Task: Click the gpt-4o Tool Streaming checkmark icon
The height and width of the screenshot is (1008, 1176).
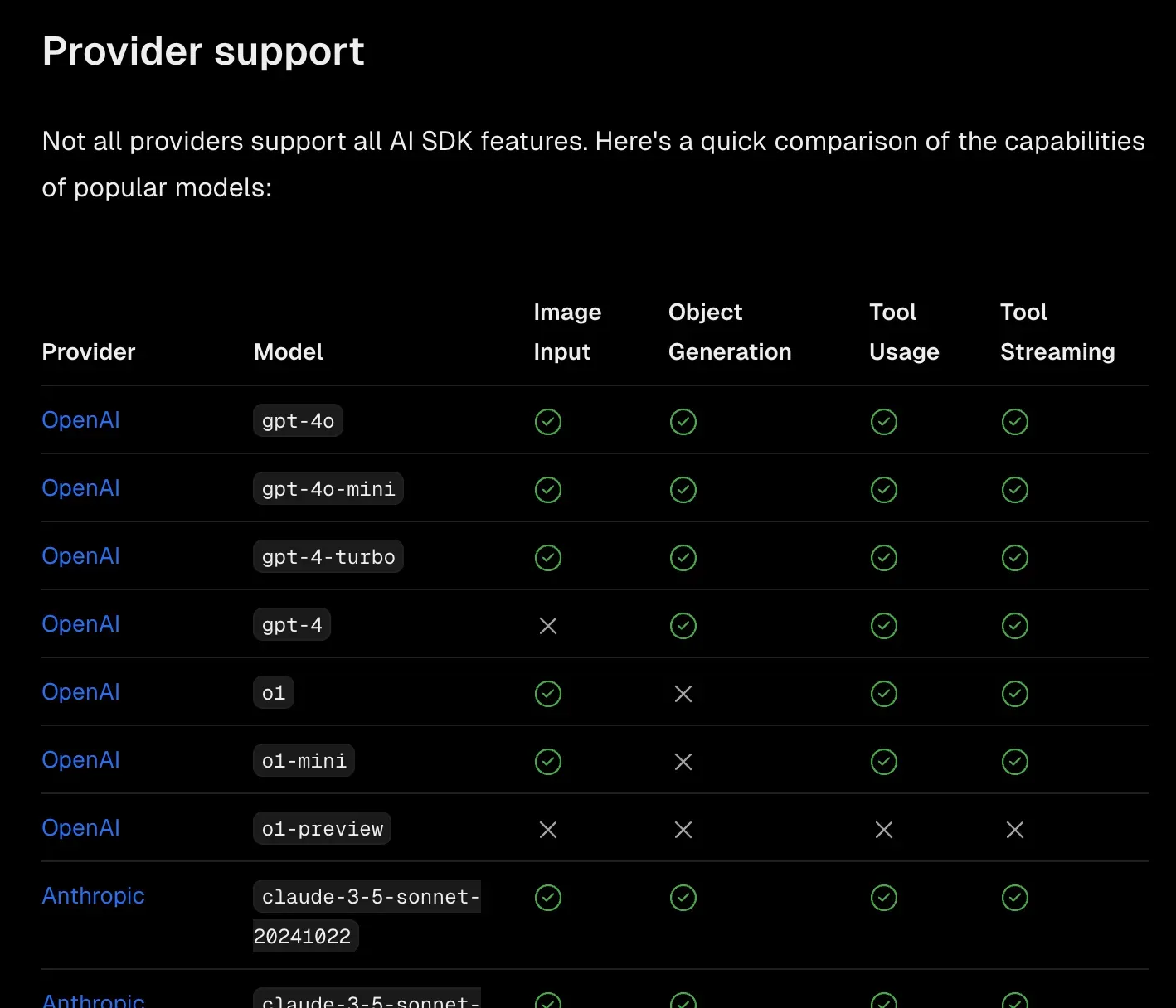Action: [x=1015, y=422]
